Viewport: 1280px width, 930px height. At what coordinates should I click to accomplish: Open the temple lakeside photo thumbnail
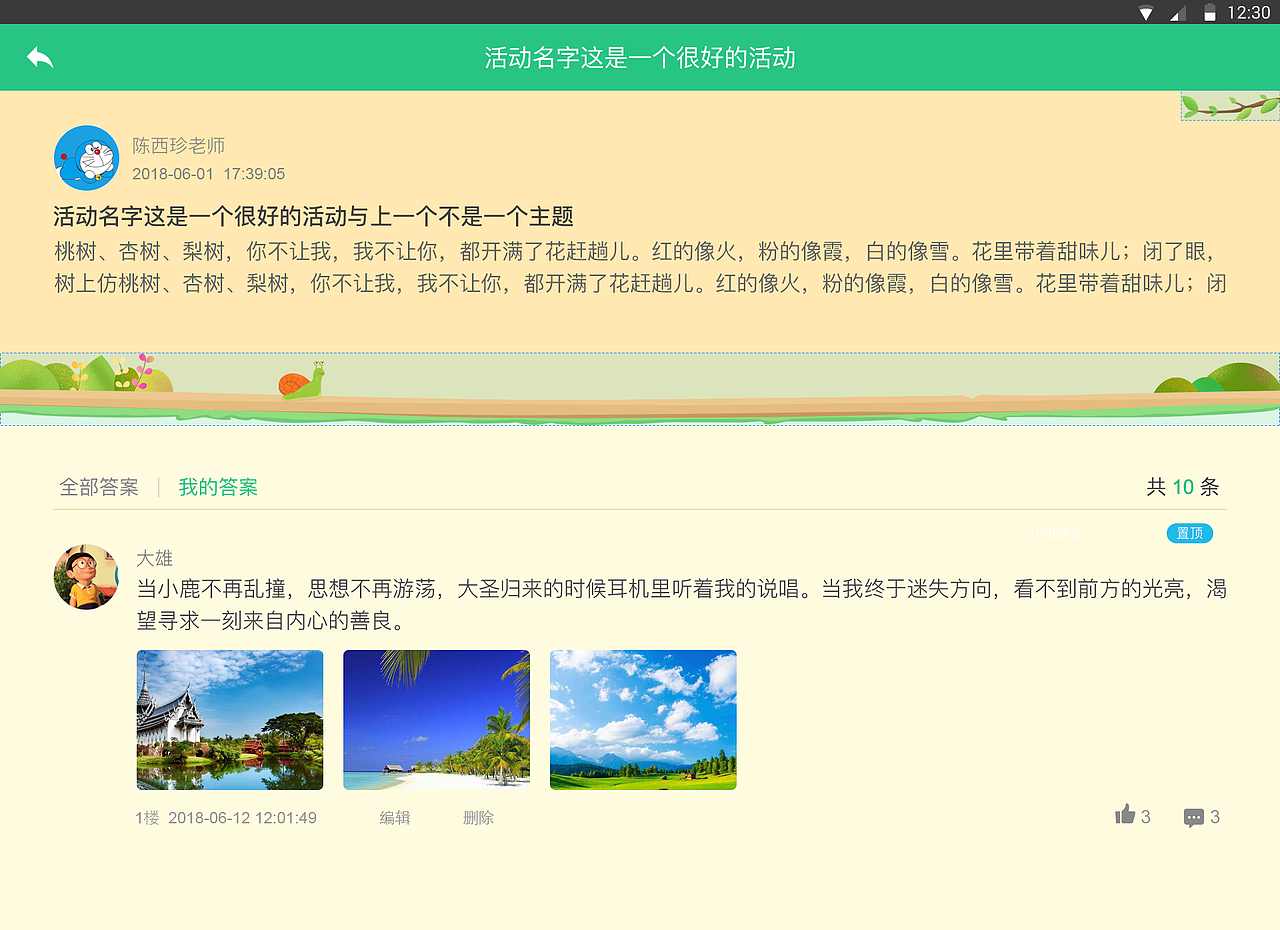tap(229, 719)
